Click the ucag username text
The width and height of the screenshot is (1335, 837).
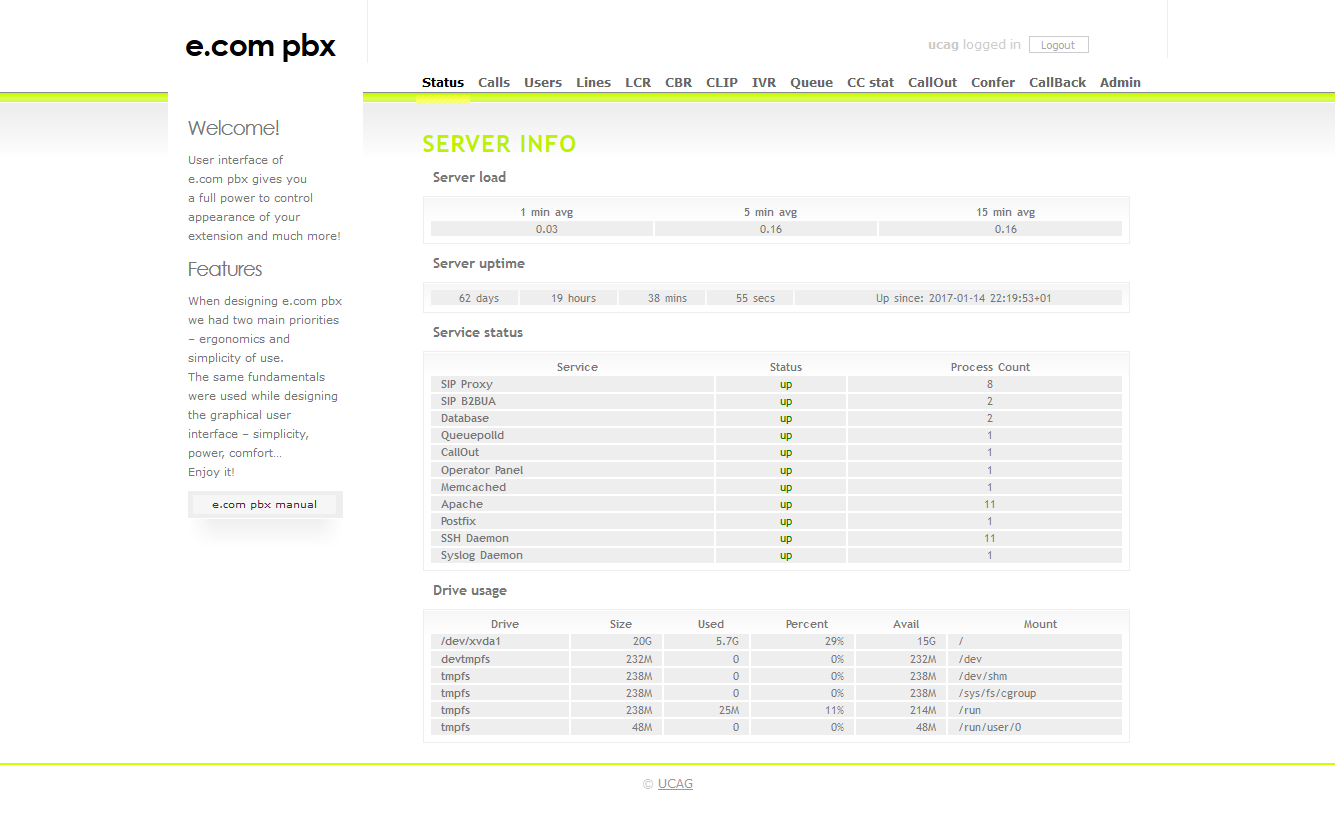pyautogui.click(x=943, y=45)
